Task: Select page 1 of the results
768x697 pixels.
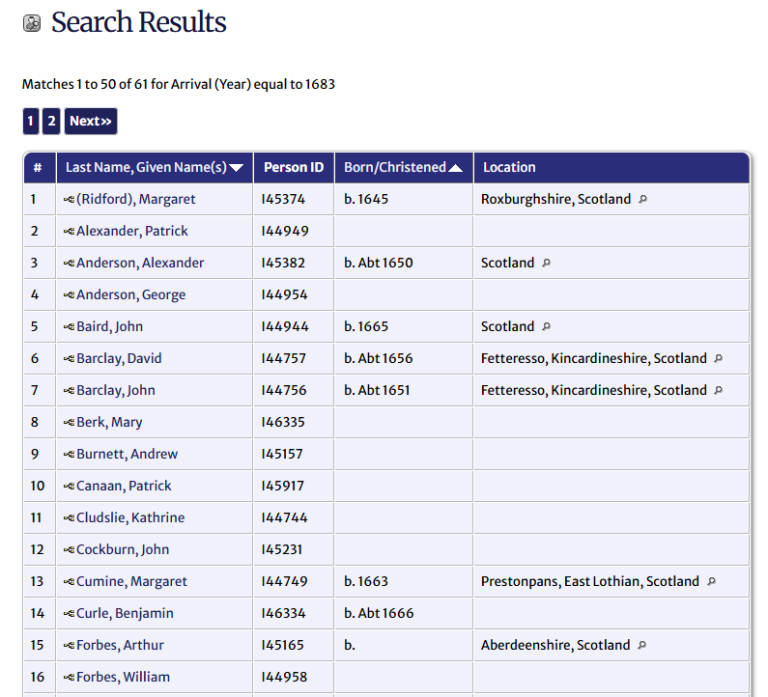Action: point(31,121)
